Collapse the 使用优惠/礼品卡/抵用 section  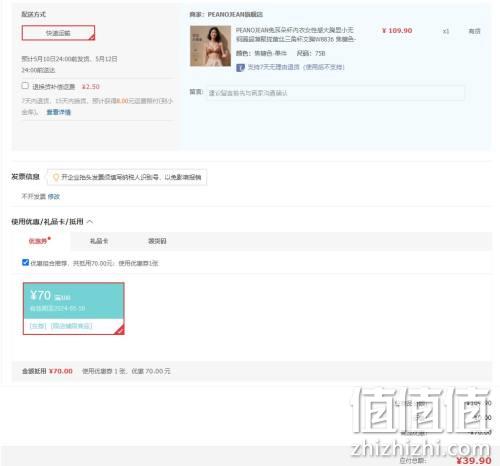pyautogui.click(x=90, y=221)
